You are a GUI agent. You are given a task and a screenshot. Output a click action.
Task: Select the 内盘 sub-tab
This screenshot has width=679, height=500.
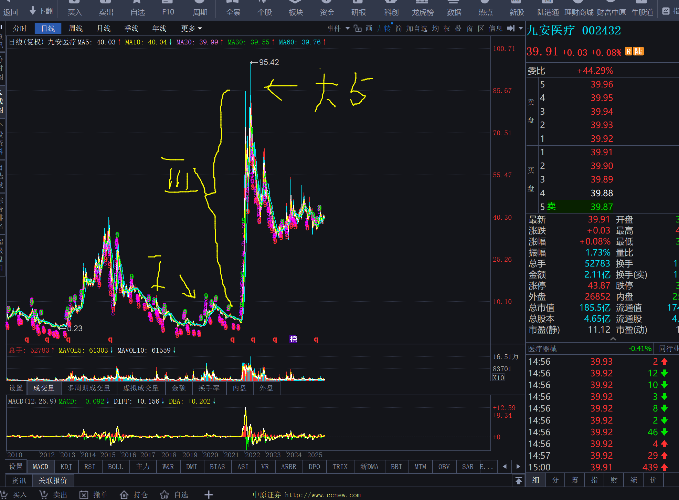[x=239, y=388]
